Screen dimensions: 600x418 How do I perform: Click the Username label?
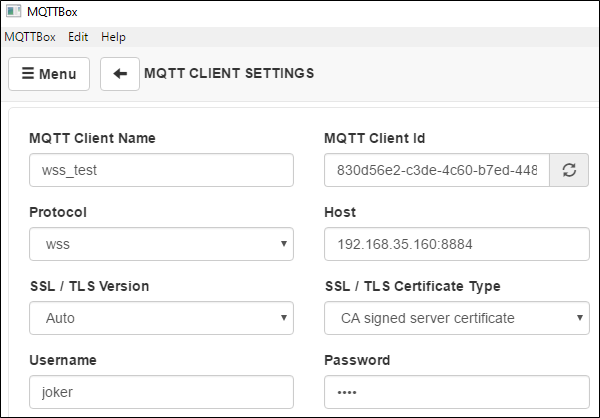coord(63,360)
